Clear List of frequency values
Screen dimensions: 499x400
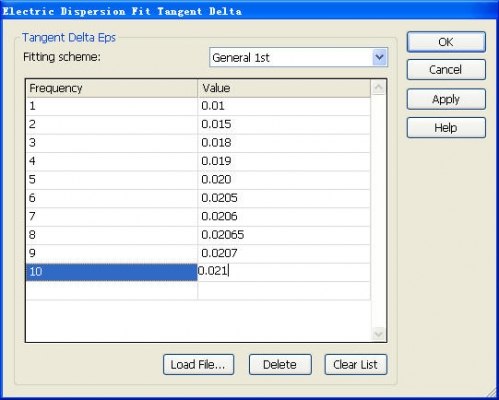356,365
